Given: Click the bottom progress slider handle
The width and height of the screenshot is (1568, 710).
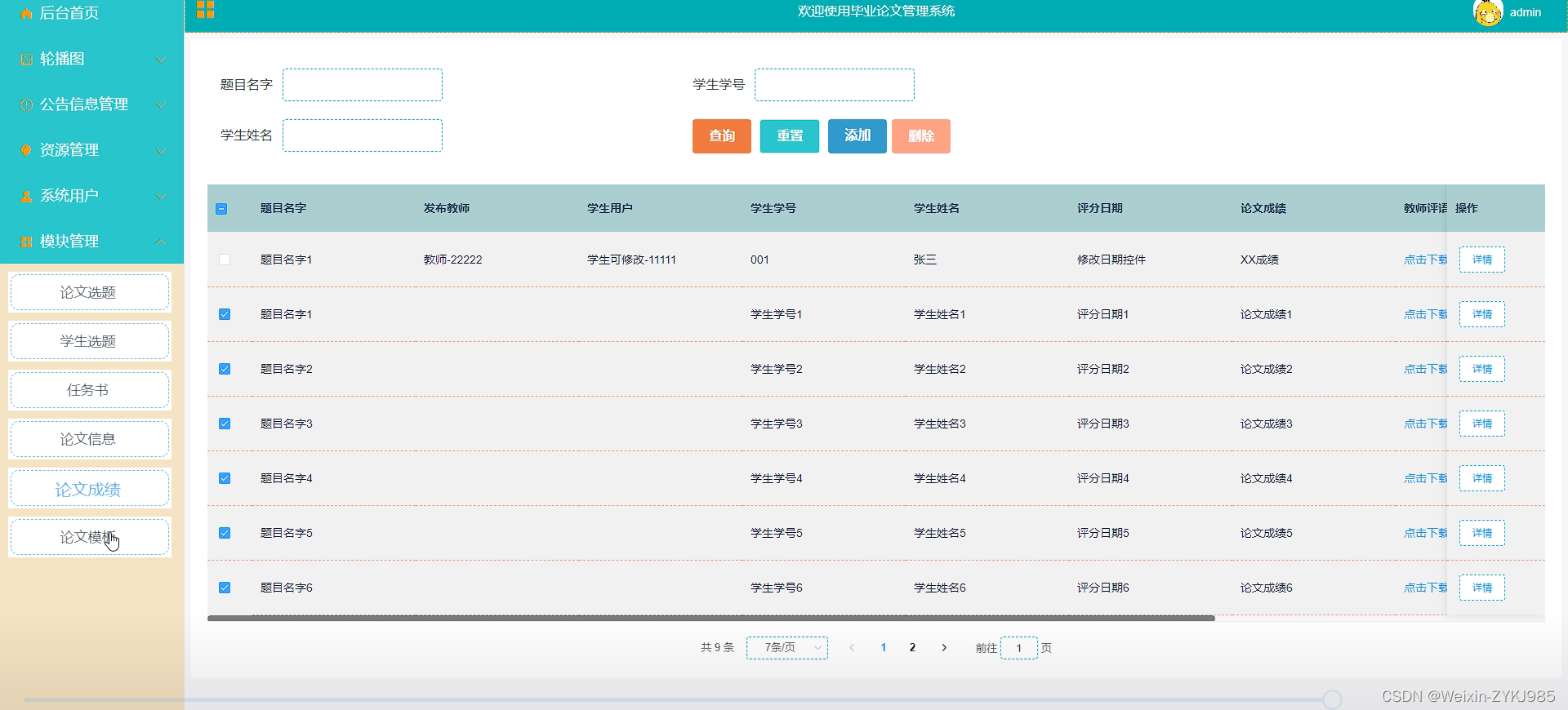Looking at the screenshot, I should coord(1332,699).
